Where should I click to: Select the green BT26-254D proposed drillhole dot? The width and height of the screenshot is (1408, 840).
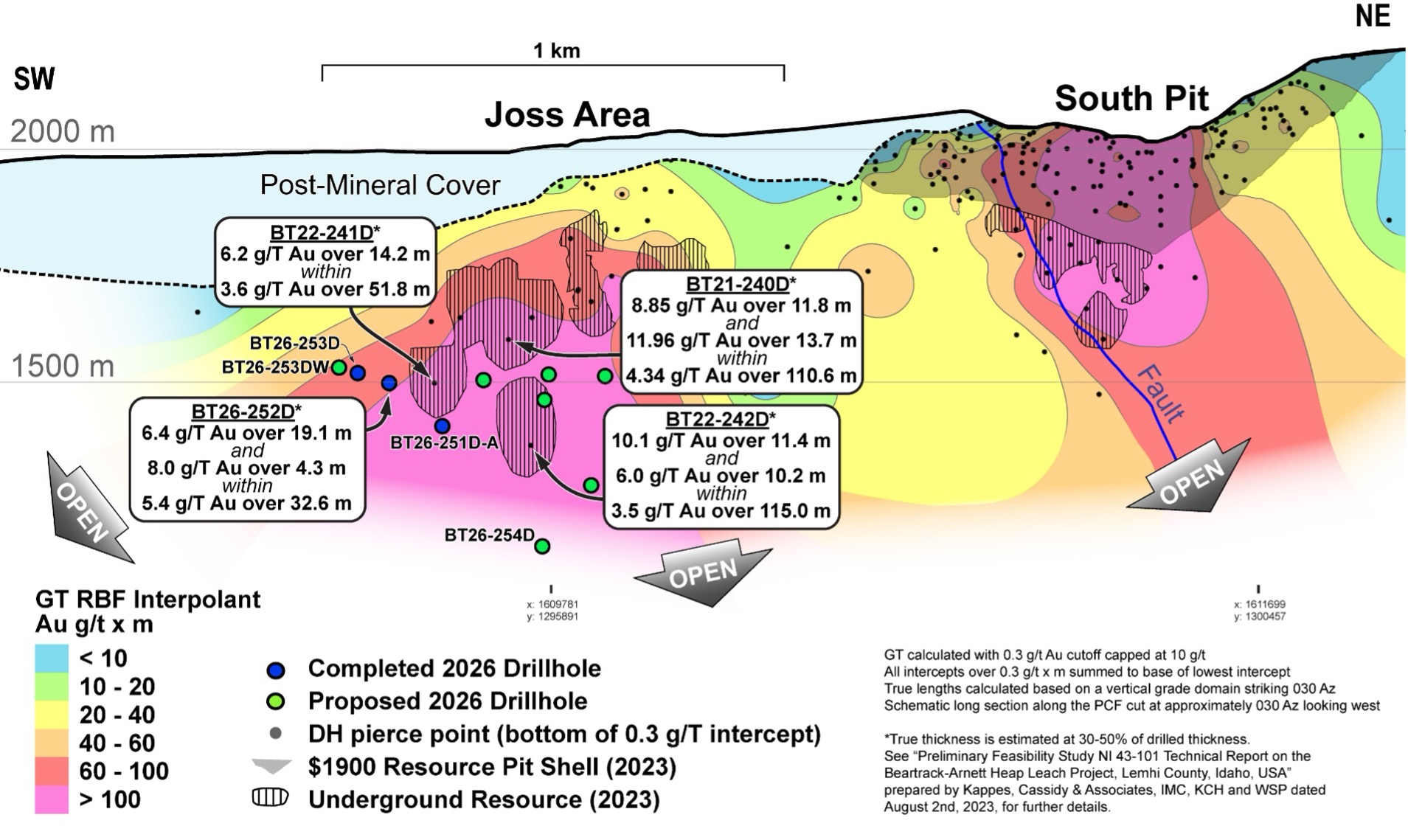542,546
